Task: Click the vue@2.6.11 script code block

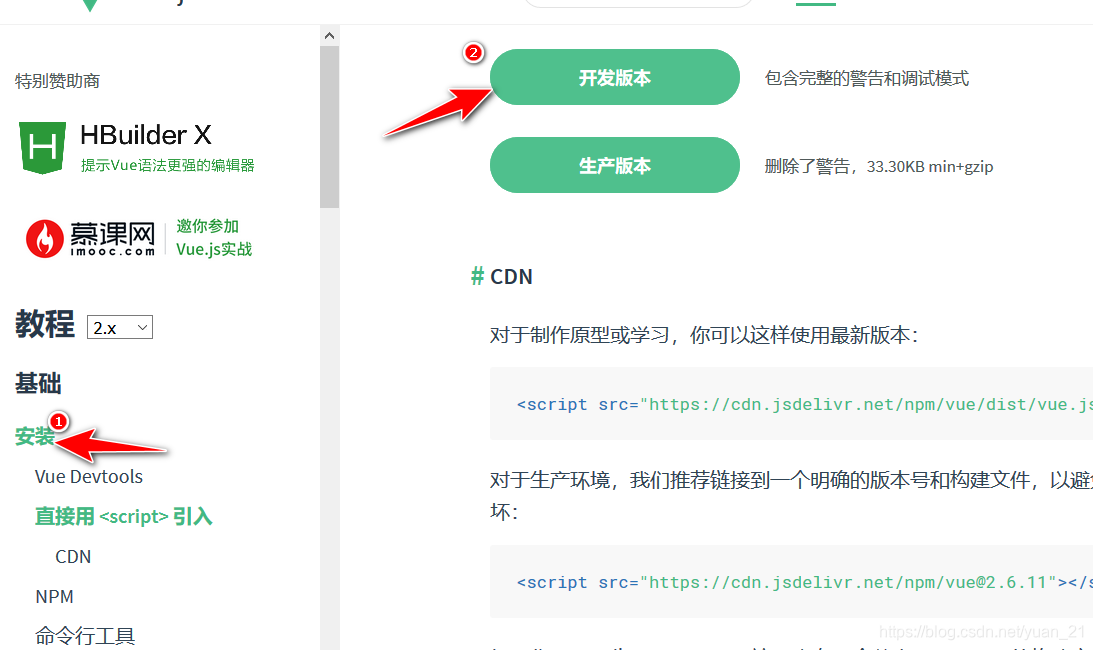Action: (x=791, y=582)
